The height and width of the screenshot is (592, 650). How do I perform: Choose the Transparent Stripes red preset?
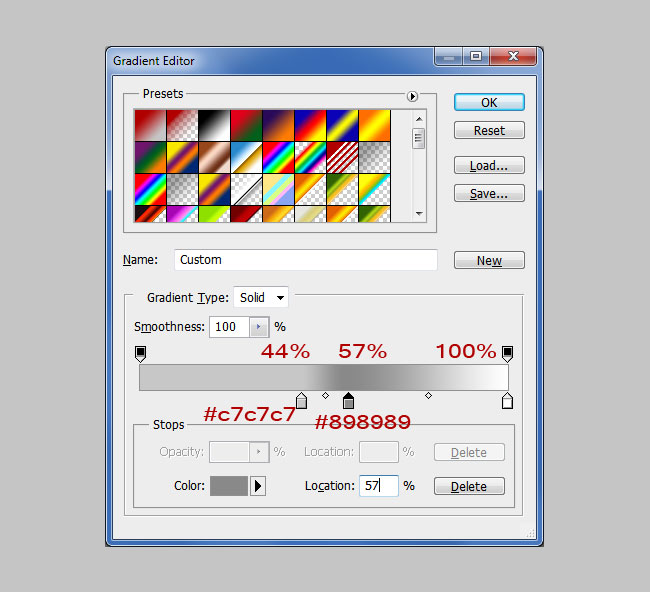(x=342, y=158)
